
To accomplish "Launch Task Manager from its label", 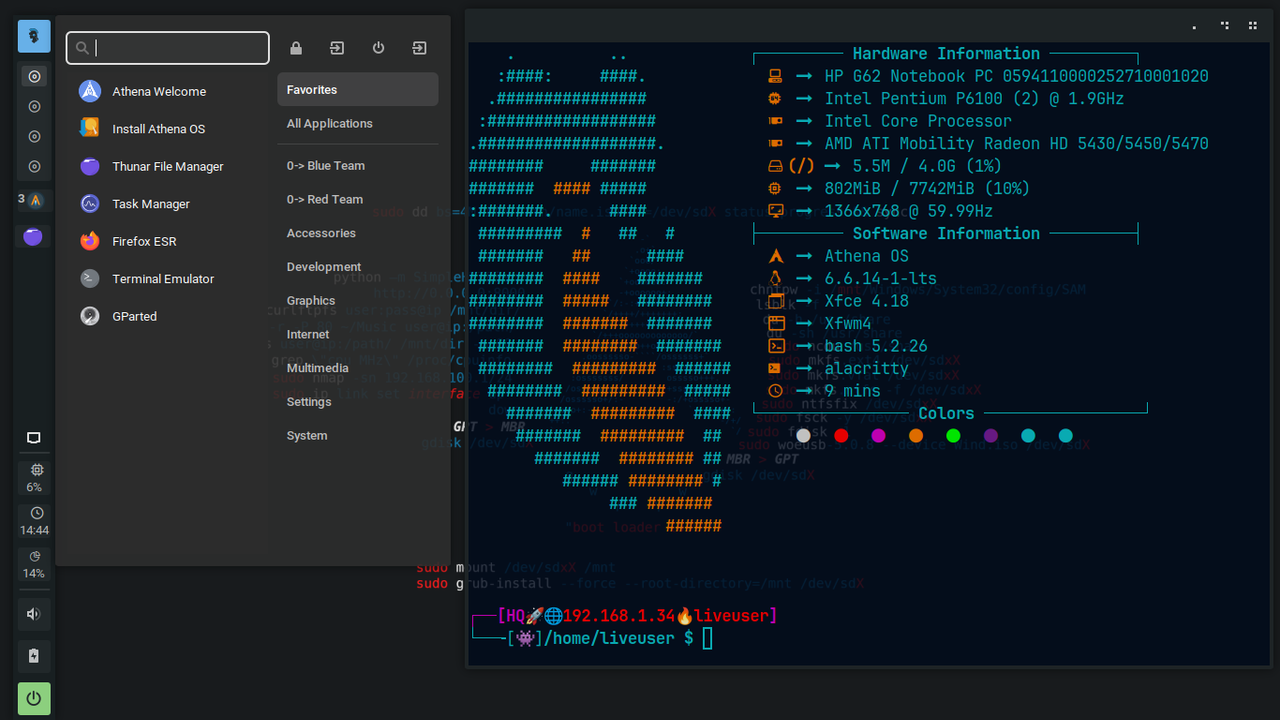I will 151,204.
